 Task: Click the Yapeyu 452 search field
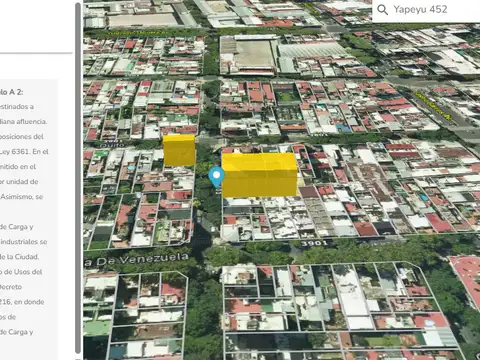[x=426, y=10]
